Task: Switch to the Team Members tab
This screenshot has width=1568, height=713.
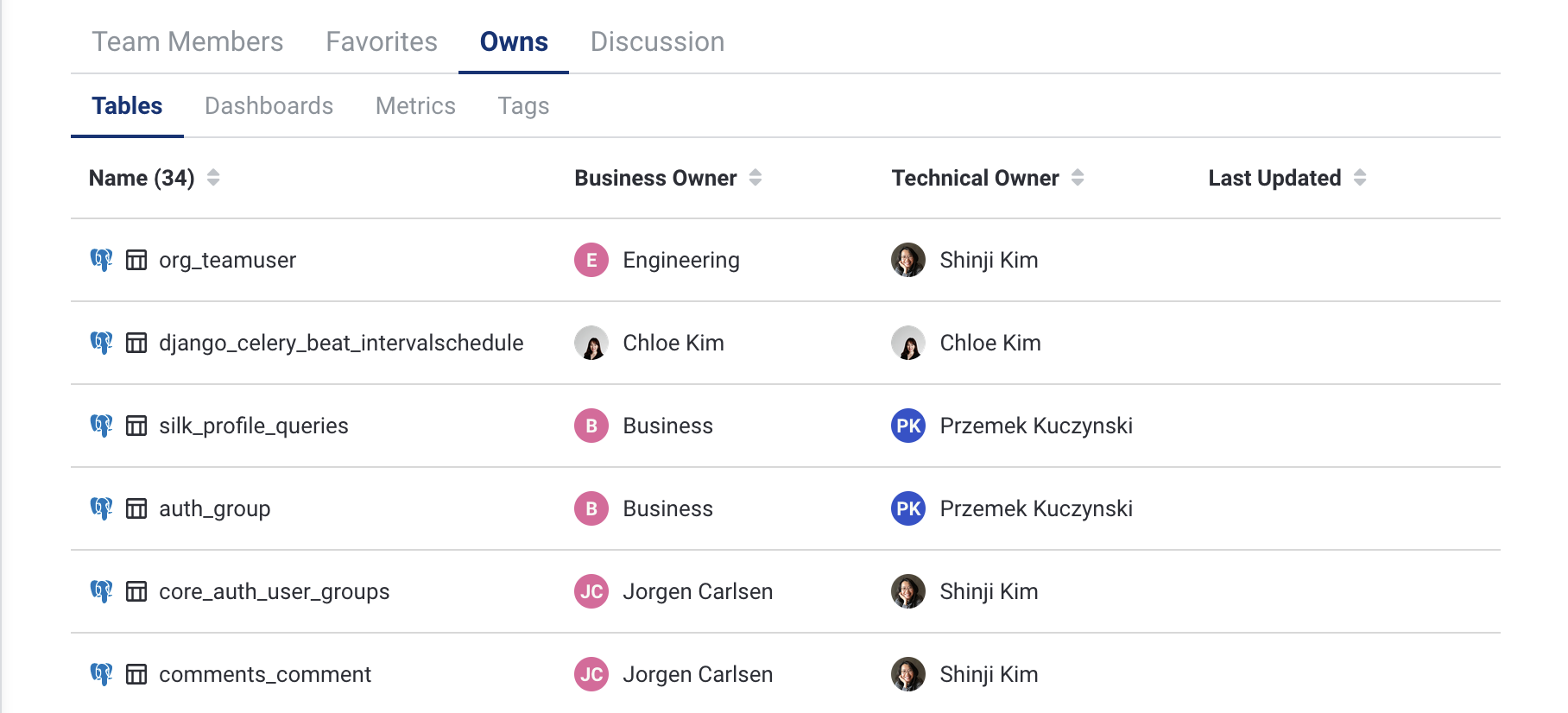Action: pyautogui.click(x=187, y=41)
